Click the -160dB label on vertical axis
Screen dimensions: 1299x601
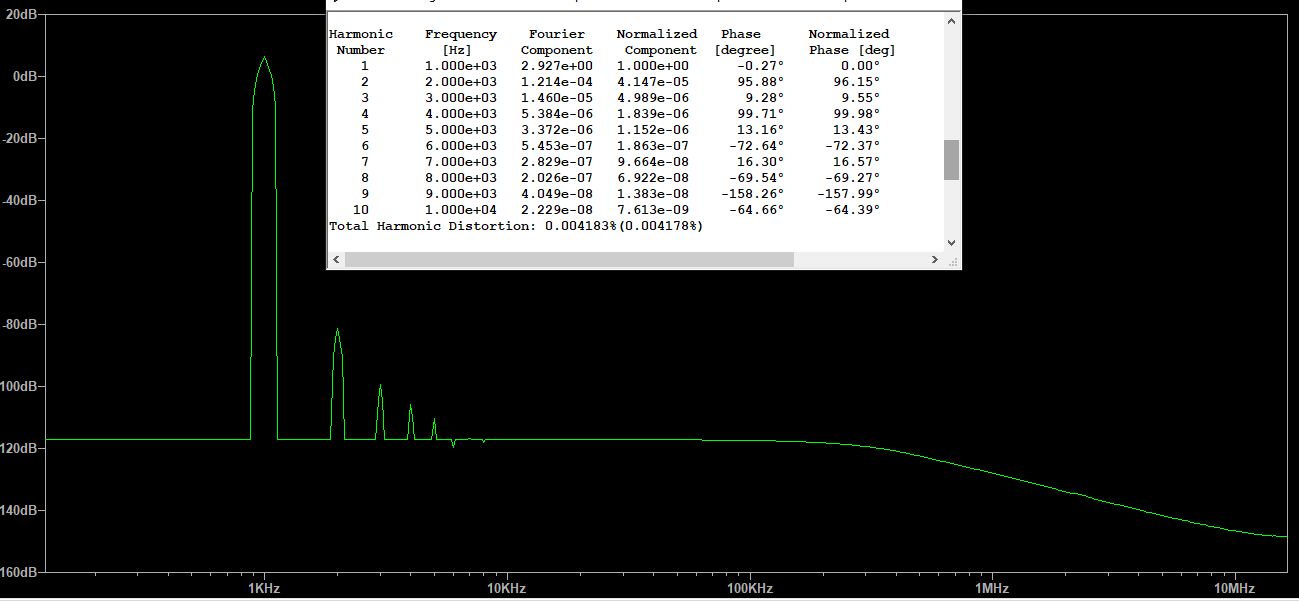(x=18, y=572)
